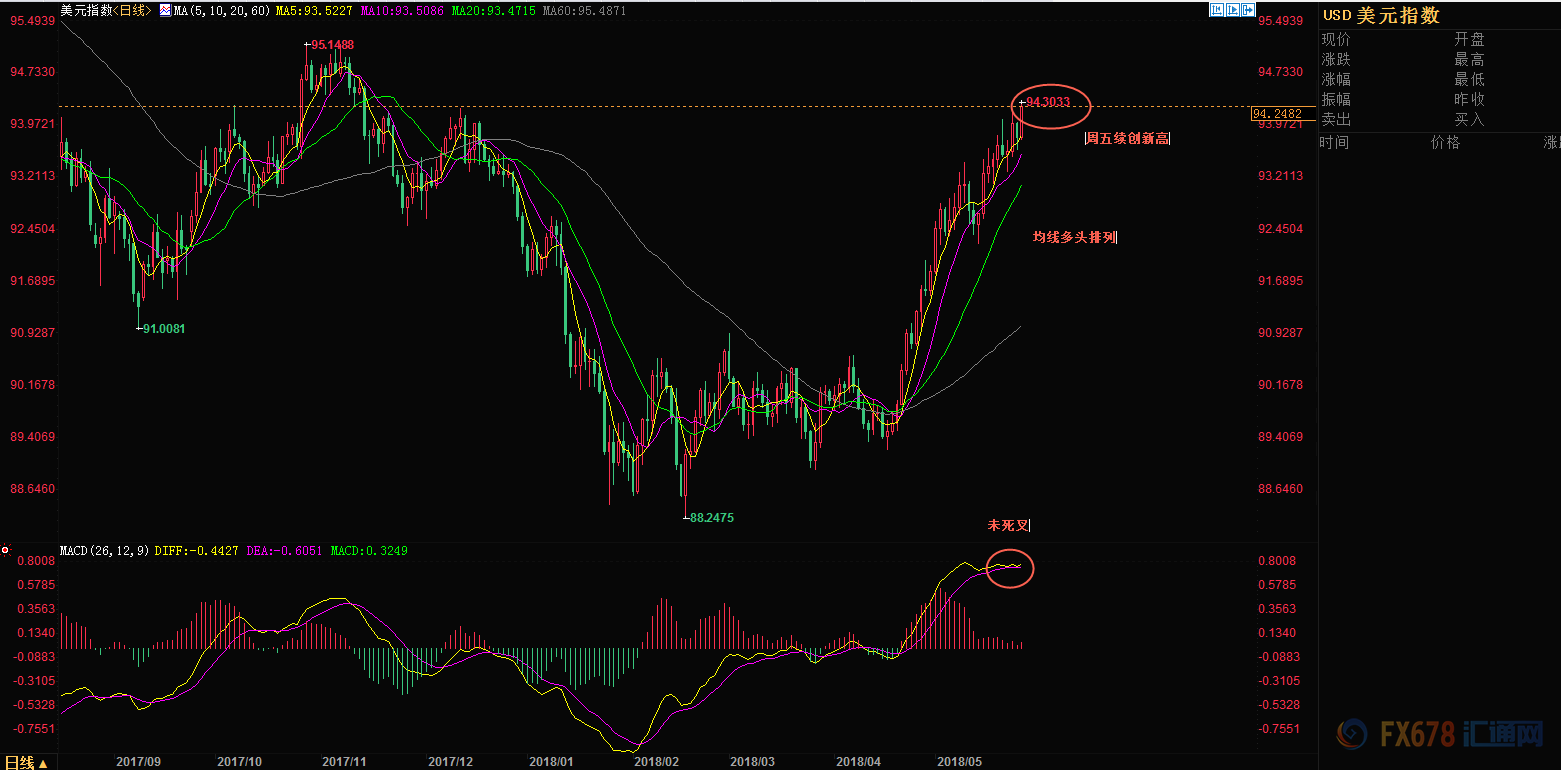The width and height of the screenshot is (1561, 770).
Task: Click the 时间 column header
Action: point(1335,143)
